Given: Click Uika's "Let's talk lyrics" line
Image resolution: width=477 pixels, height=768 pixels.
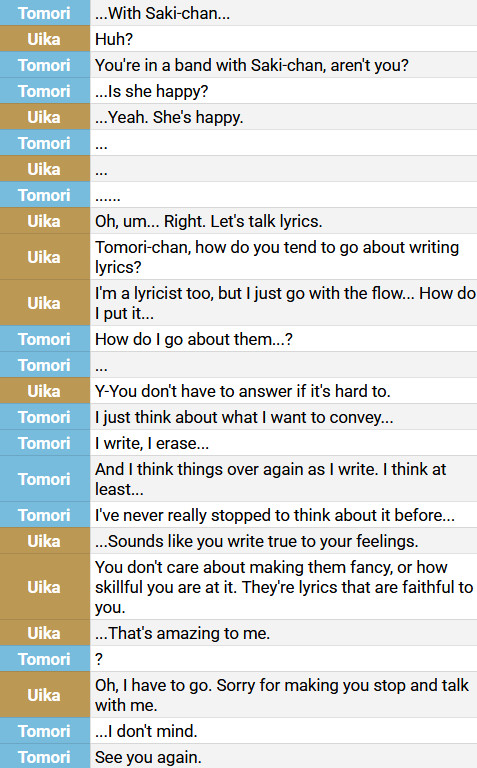Looking at the screenshot, I should coord(209,221).
